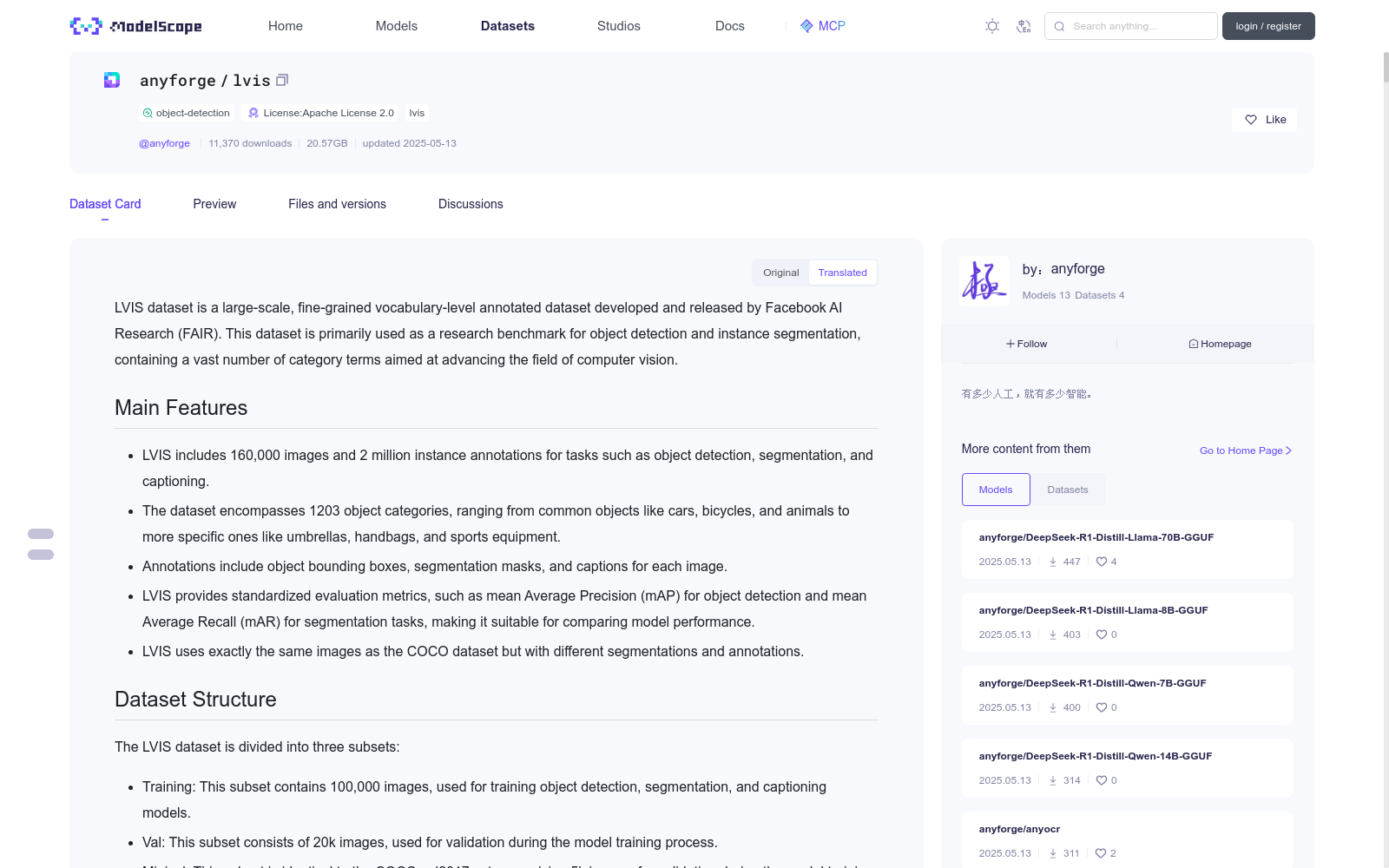Viewport: 1389px width, 868px height.
Task: Click download icon for Llama-70B-GGUF
Action: coord(1053,562)
